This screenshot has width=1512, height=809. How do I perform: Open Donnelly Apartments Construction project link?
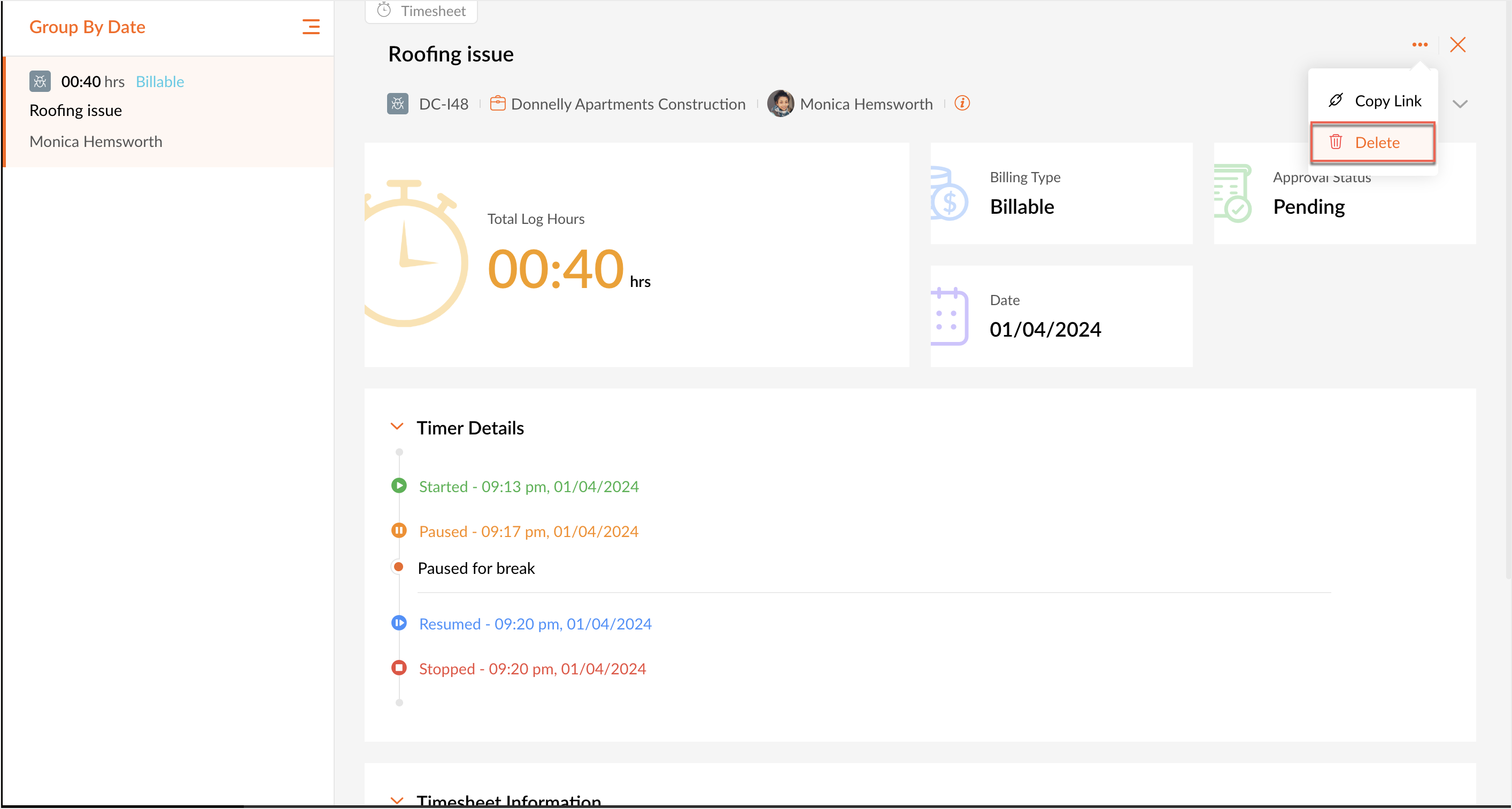[x=628, y=104]
